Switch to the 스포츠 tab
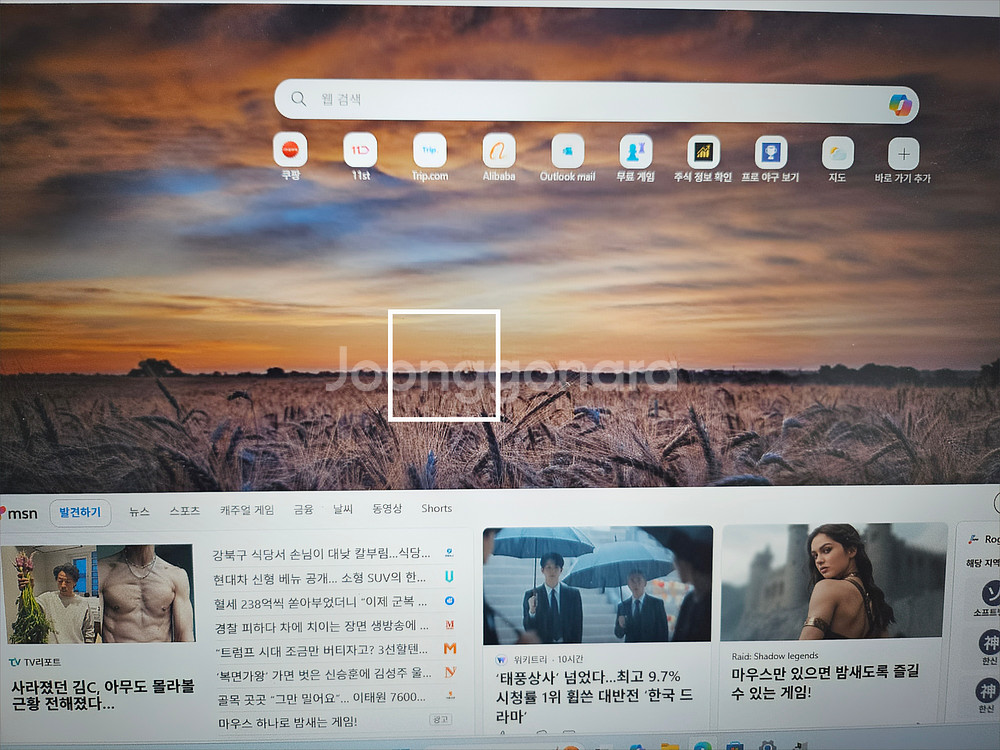 click(x=185, y=510)
